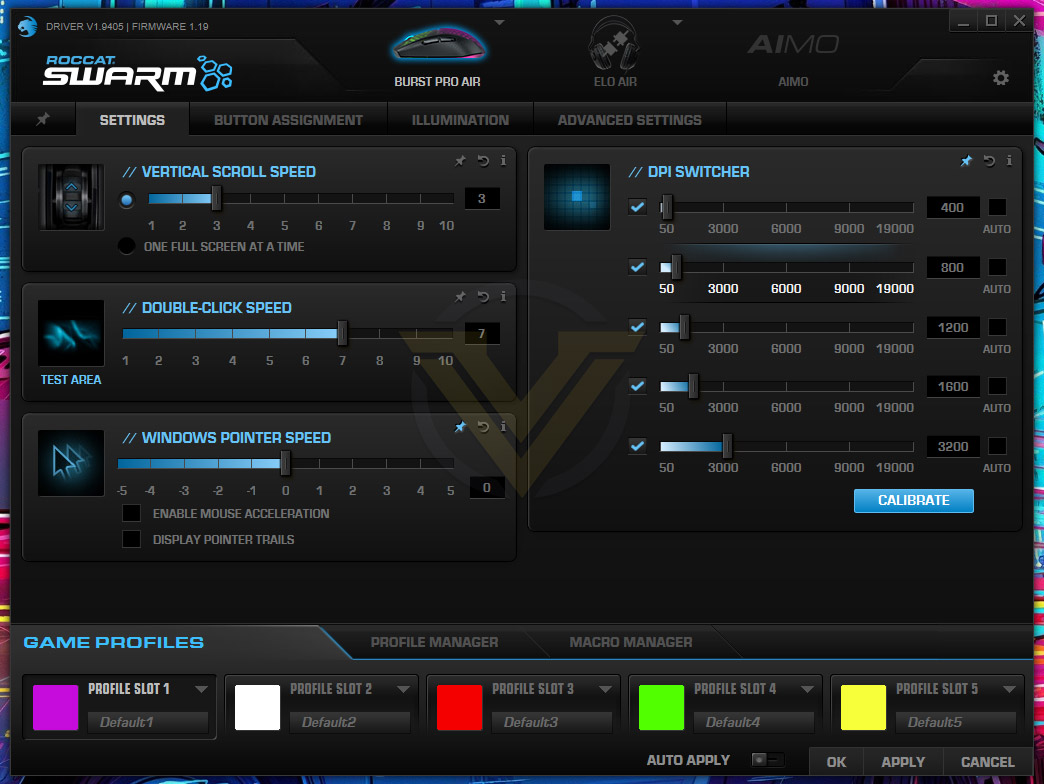Screen dimensions: 1044x784
Task: Reset Double-Click Speed to default
Action: pos(483,296)
